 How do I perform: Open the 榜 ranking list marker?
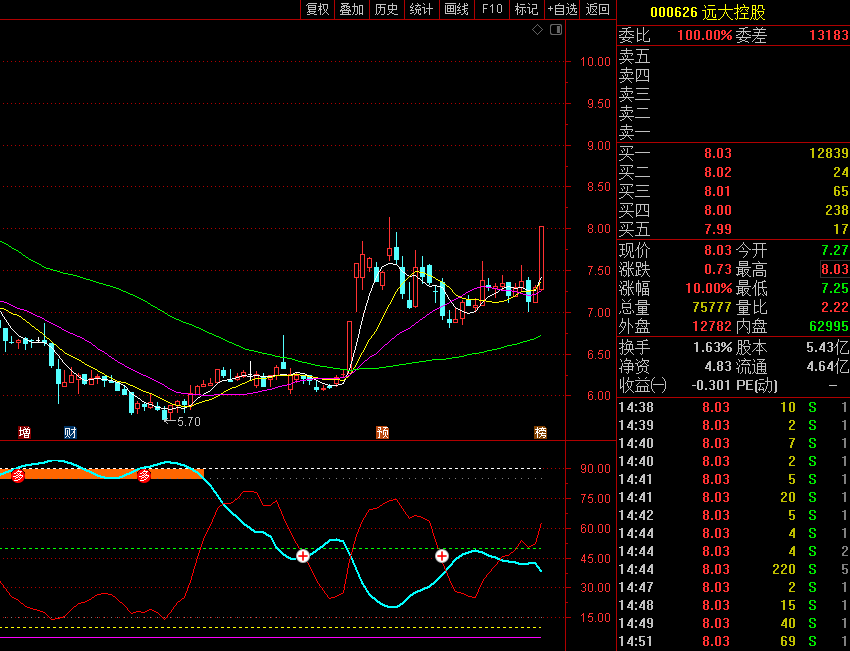click(x=540, y=433)
